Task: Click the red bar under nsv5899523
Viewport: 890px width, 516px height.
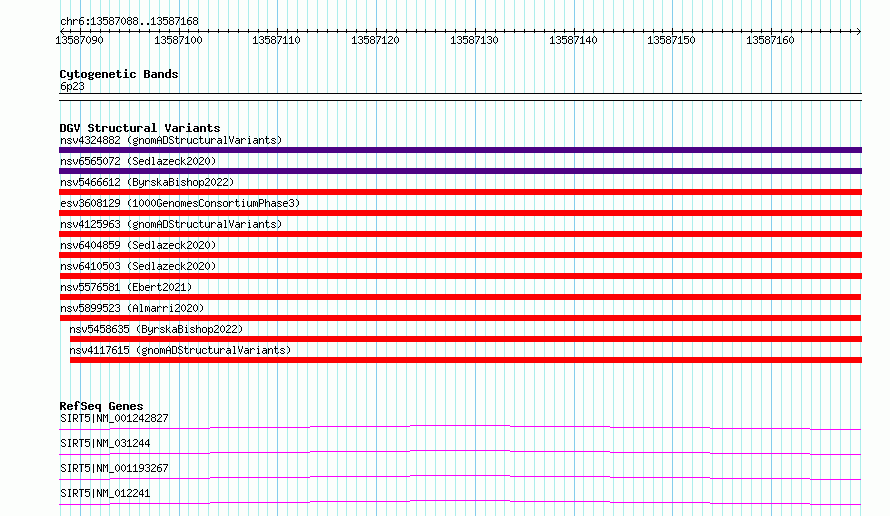Action: pos(460,318)
